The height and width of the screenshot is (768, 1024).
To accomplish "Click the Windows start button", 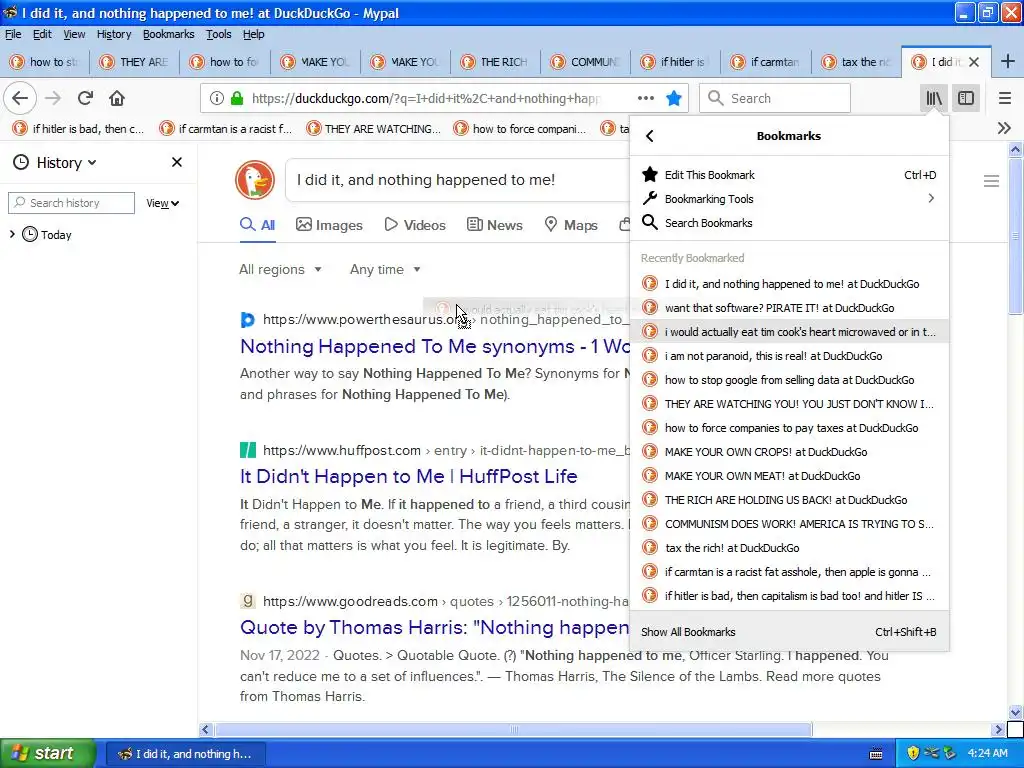I will click(48, 753).
